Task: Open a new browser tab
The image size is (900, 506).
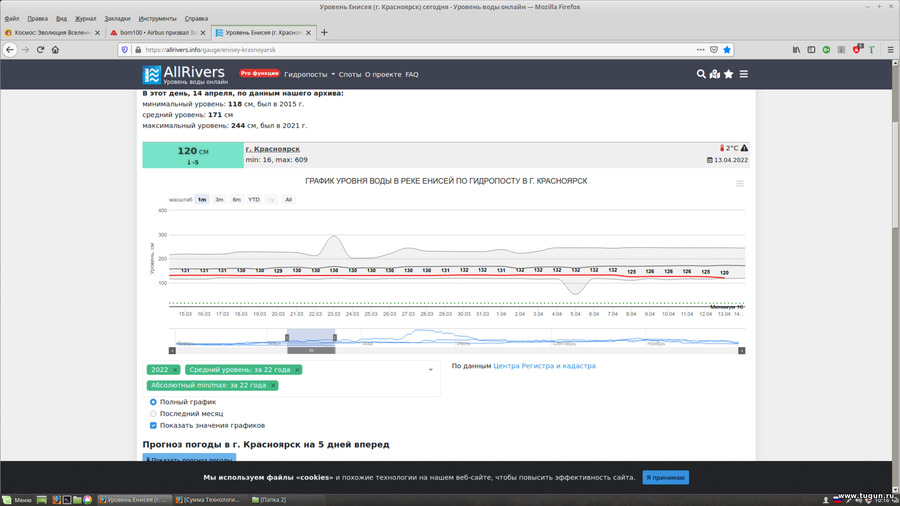Action: coord(324,33)
